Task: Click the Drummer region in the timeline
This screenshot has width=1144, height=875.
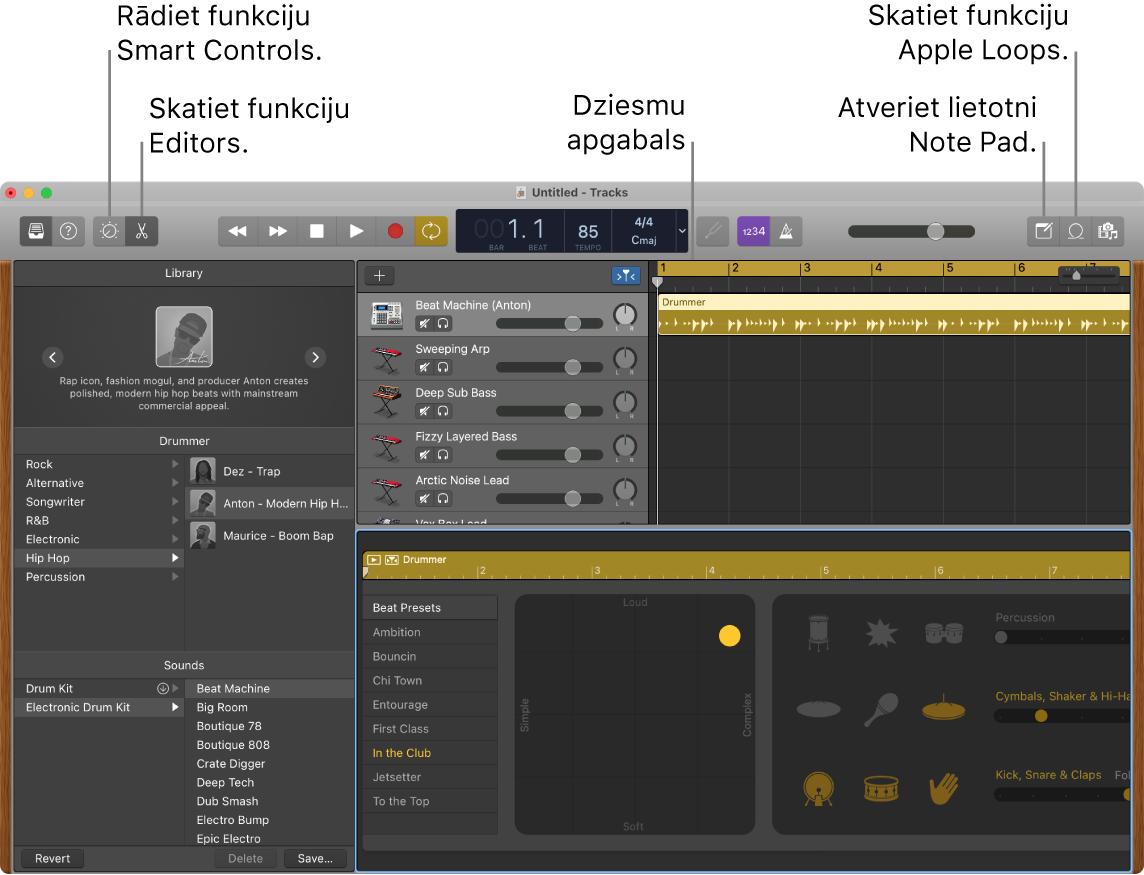Action: (x=894, y=315)
